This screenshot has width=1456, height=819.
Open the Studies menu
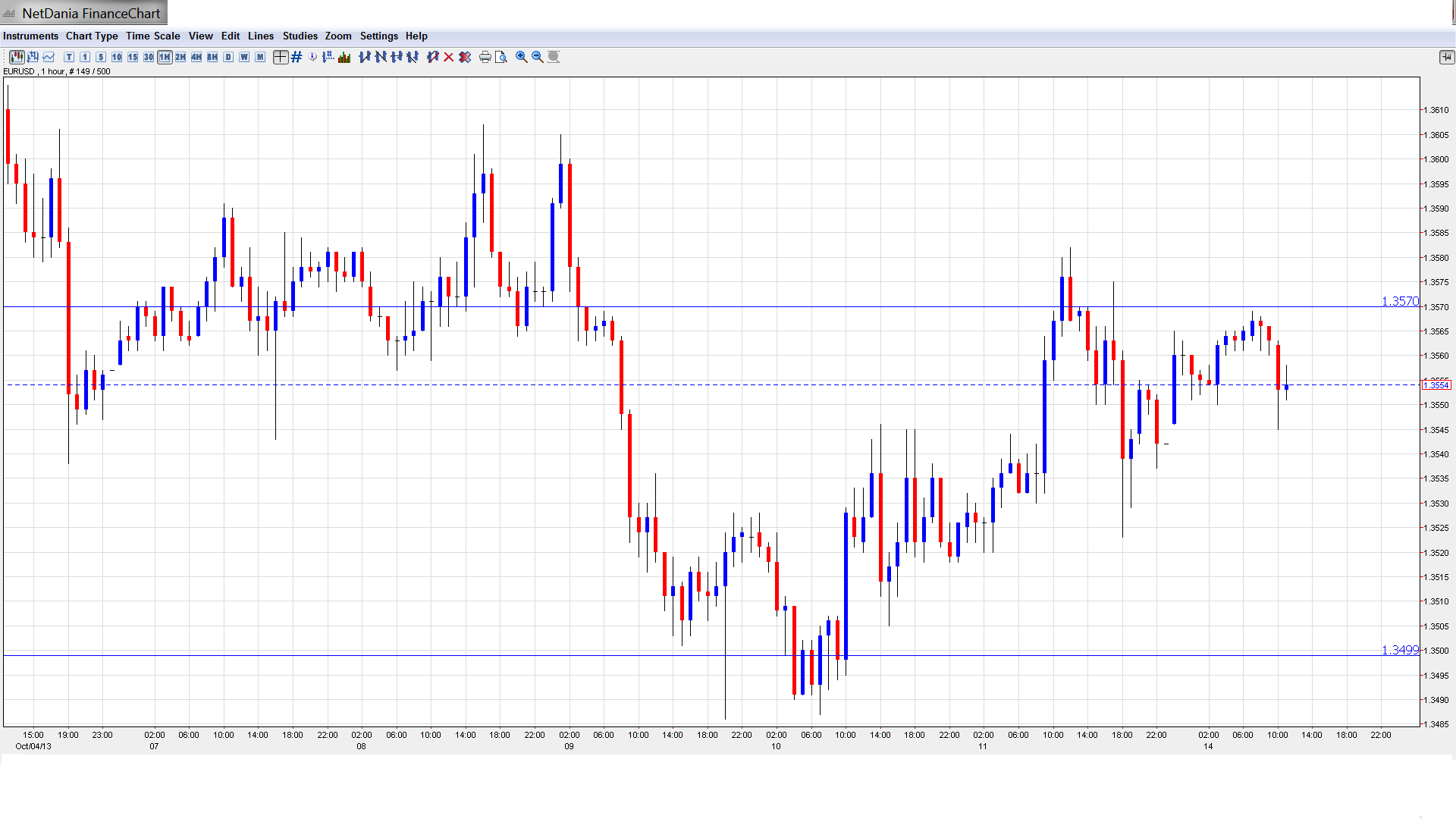(300, 36)
